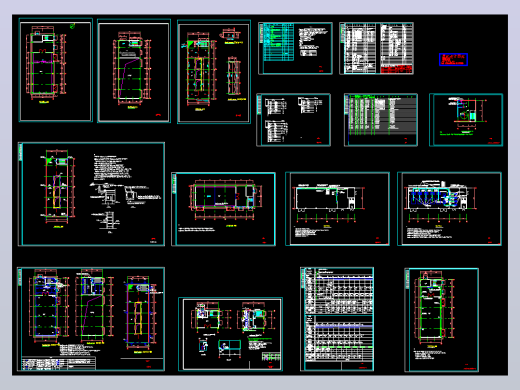This screenshot has width=520, height=390.
Task: Open the sheet with cyan table and notes
Action: pyautogui.click(x=295, y=48)
